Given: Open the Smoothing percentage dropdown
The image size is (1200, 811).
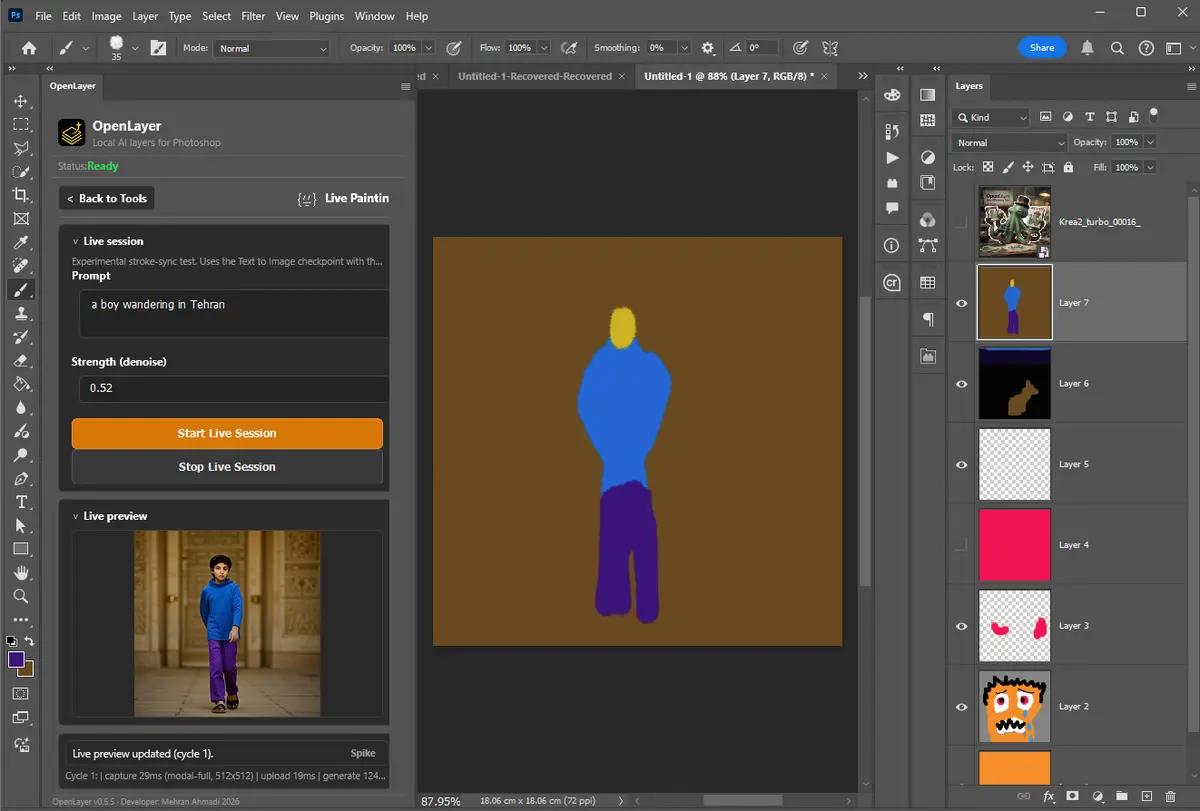Looking at the screenshot, I should click(x=684, y=48).
